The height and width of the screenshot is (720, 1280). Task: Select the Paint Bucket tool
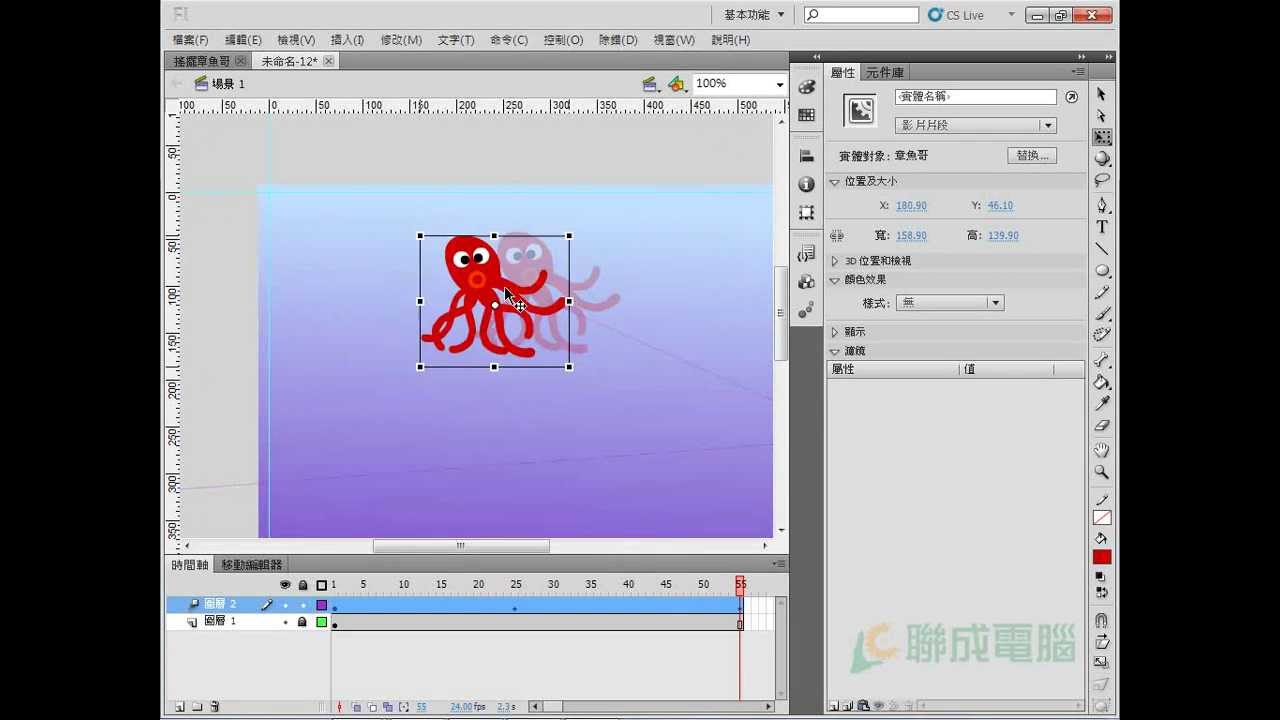1102,382
